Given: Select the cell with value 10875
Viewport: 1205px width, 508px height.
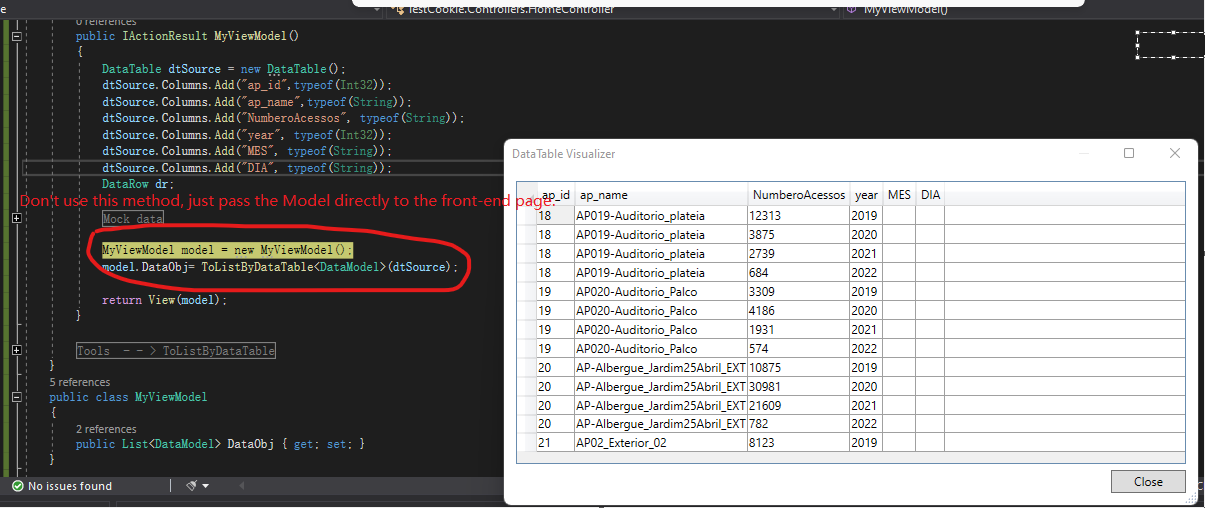Looking at the screenshot, I should tap(799, 367).
